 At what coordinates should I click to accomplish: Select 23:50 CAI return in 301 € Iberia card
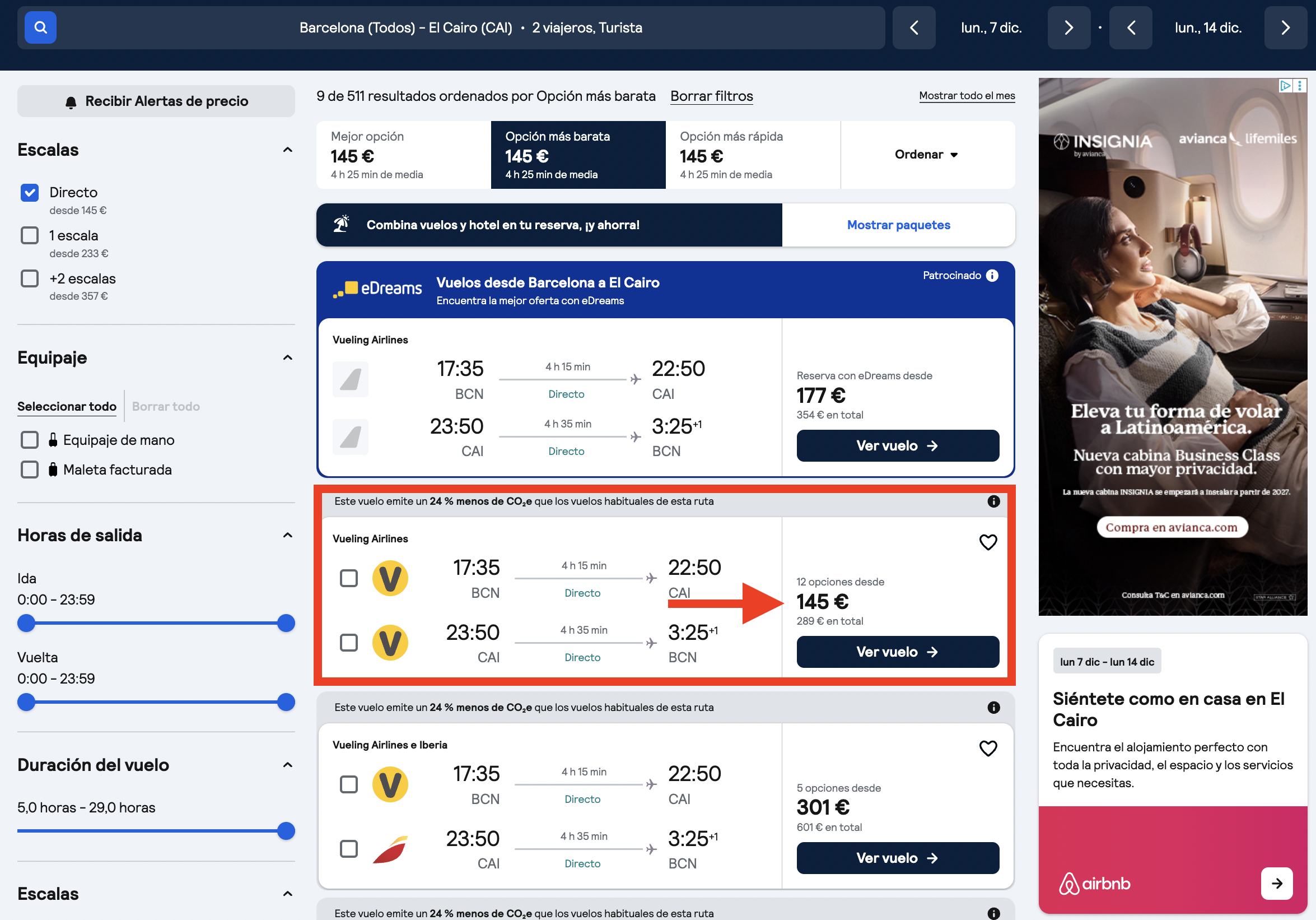[x=348, y=849]
